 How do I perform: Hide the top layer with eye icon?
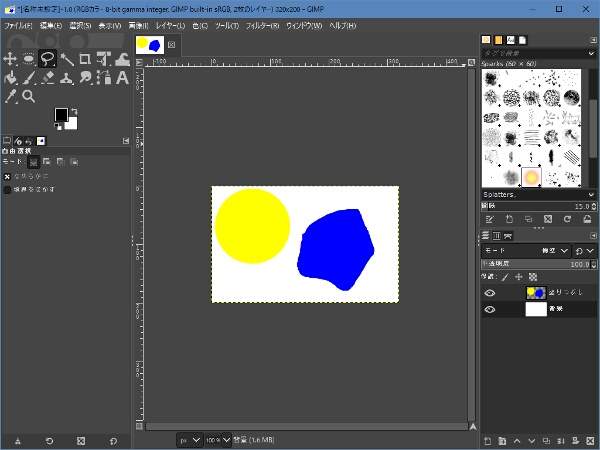[490, 293]
